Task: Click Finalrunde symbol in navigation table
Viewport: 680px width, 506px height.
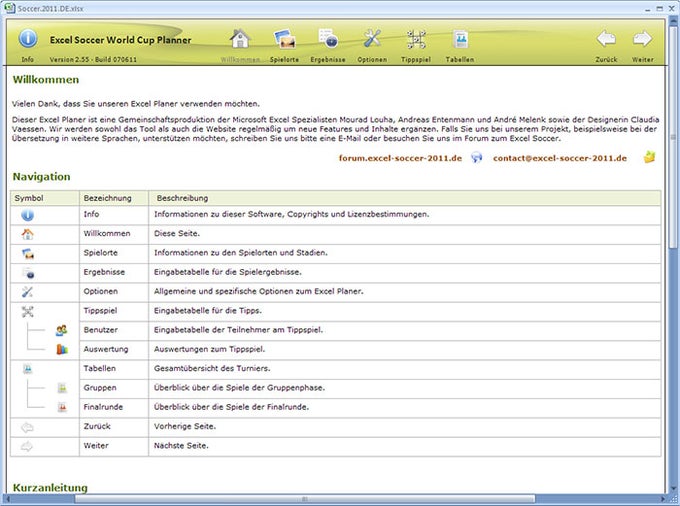Action: 62,407
